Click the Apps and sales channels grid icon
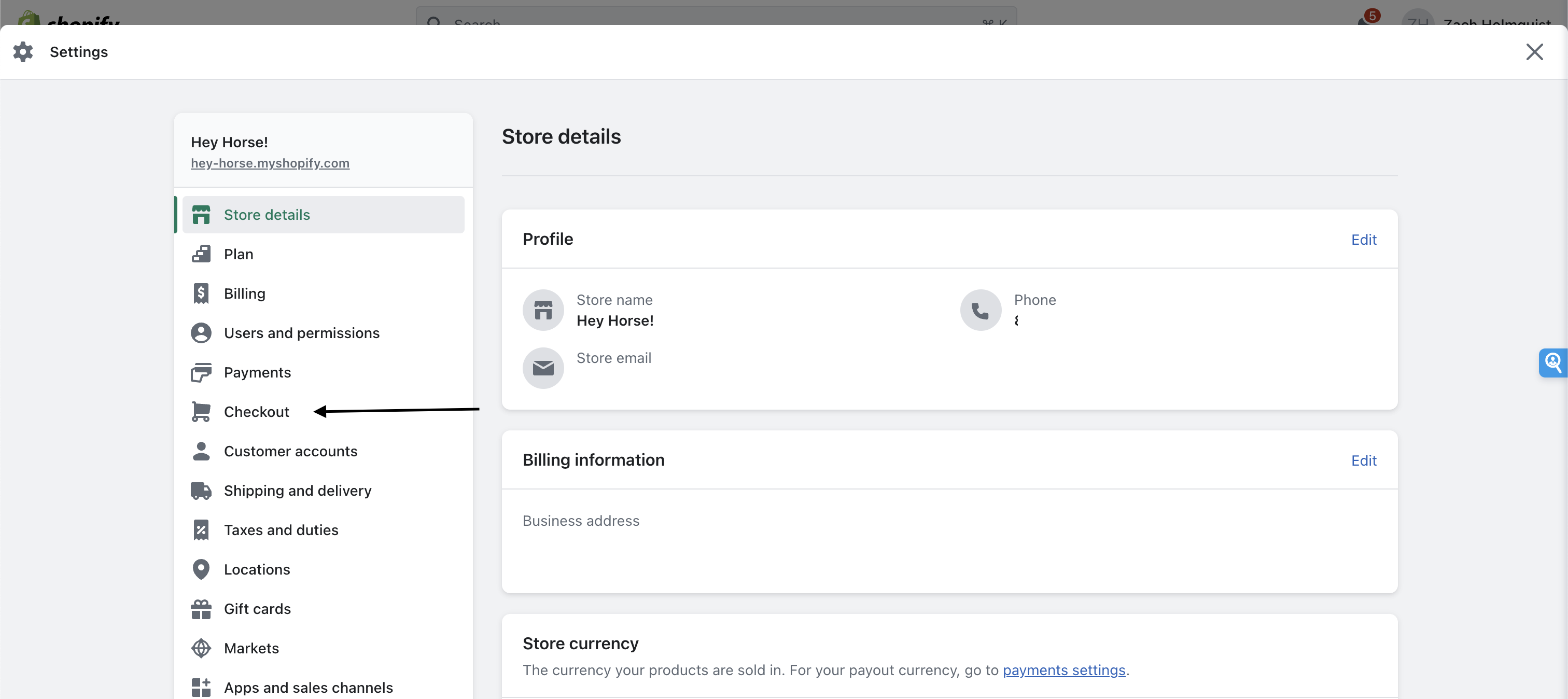 pos(201,688)
